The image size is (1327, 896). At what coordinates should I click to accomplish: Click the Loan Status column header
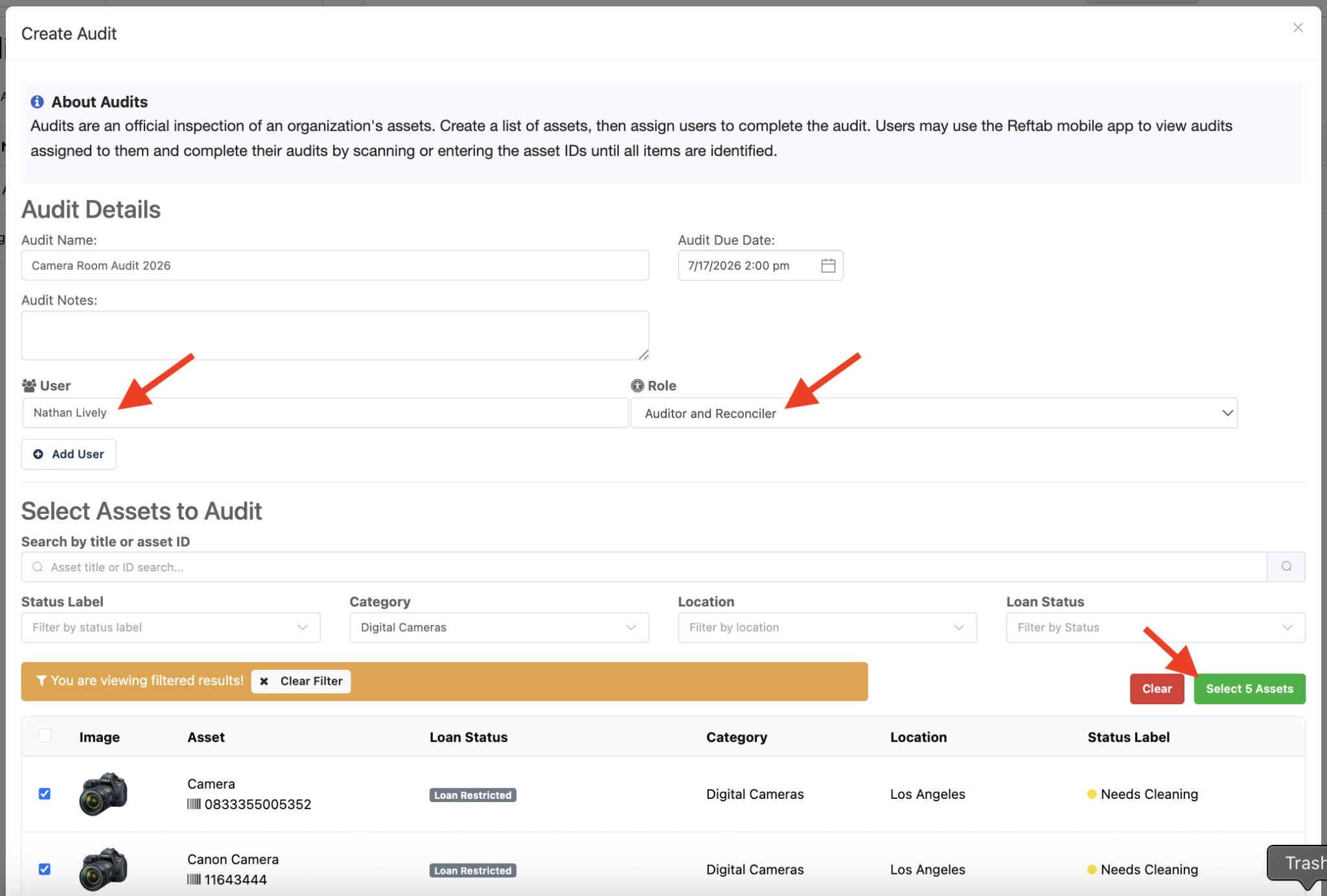pos(468,737)
